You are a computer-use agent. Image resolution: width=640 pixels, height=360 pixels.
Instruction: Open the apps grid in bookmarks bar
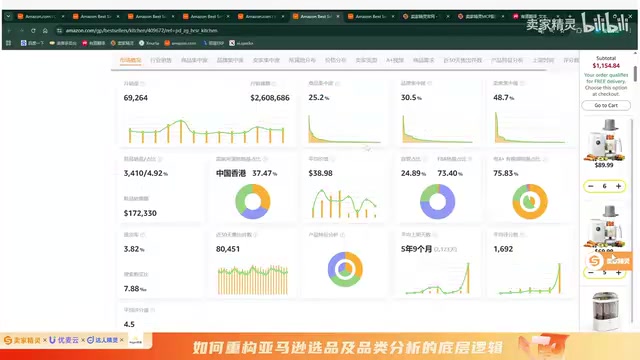pyautogui.click(x=9, y=43)
